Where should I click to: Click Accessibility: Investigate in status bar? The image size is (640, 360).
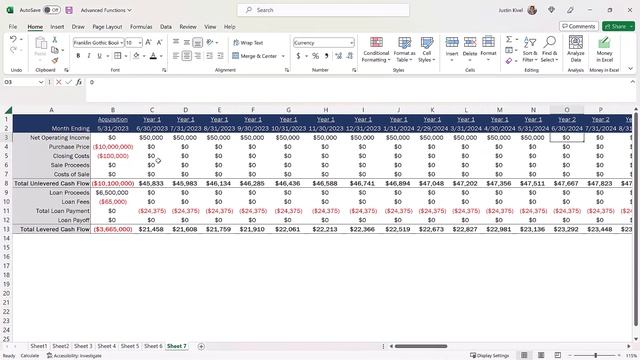[74, 356]
